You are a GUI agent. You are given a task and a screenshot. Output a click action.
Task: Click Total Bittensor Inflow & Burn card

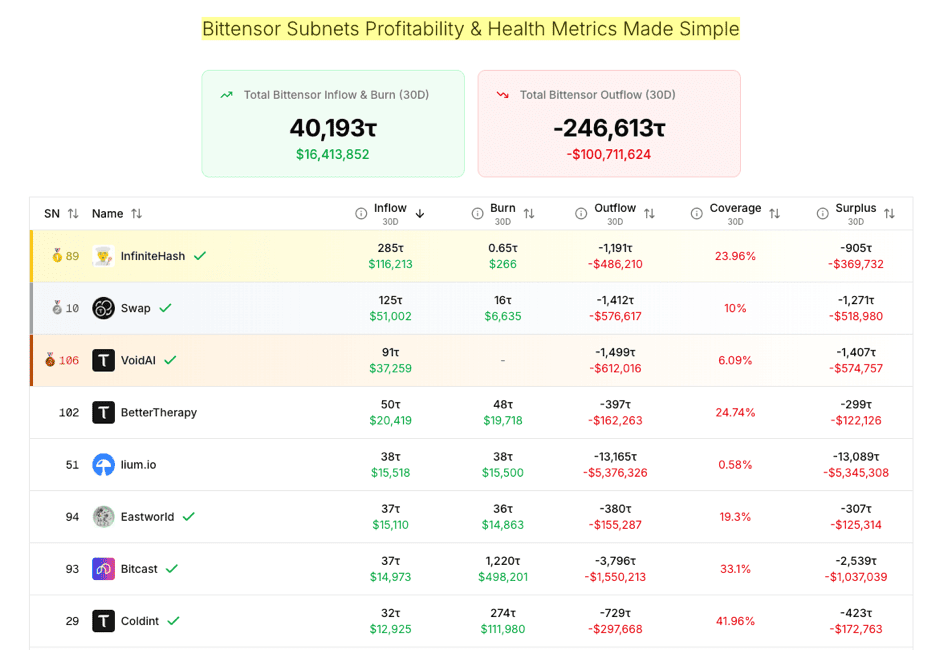[333, 123]
